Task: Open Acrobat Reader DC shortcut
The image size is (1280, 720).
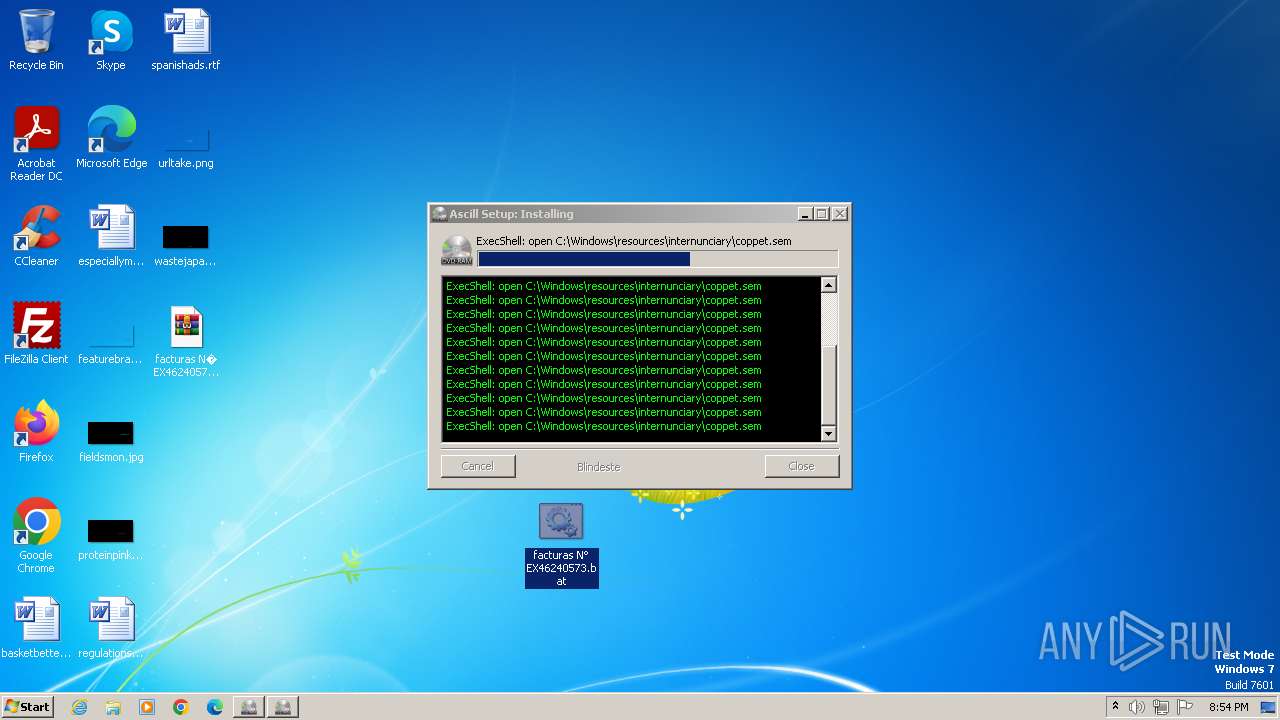Action: pos(36,144)
